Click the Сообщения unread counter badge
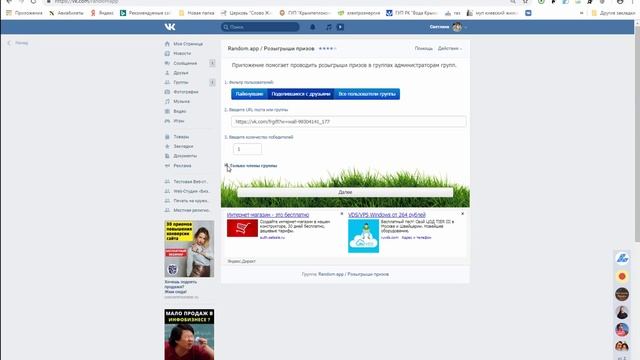Viewport: 640px width, 360px height. (x=212, y=63)
